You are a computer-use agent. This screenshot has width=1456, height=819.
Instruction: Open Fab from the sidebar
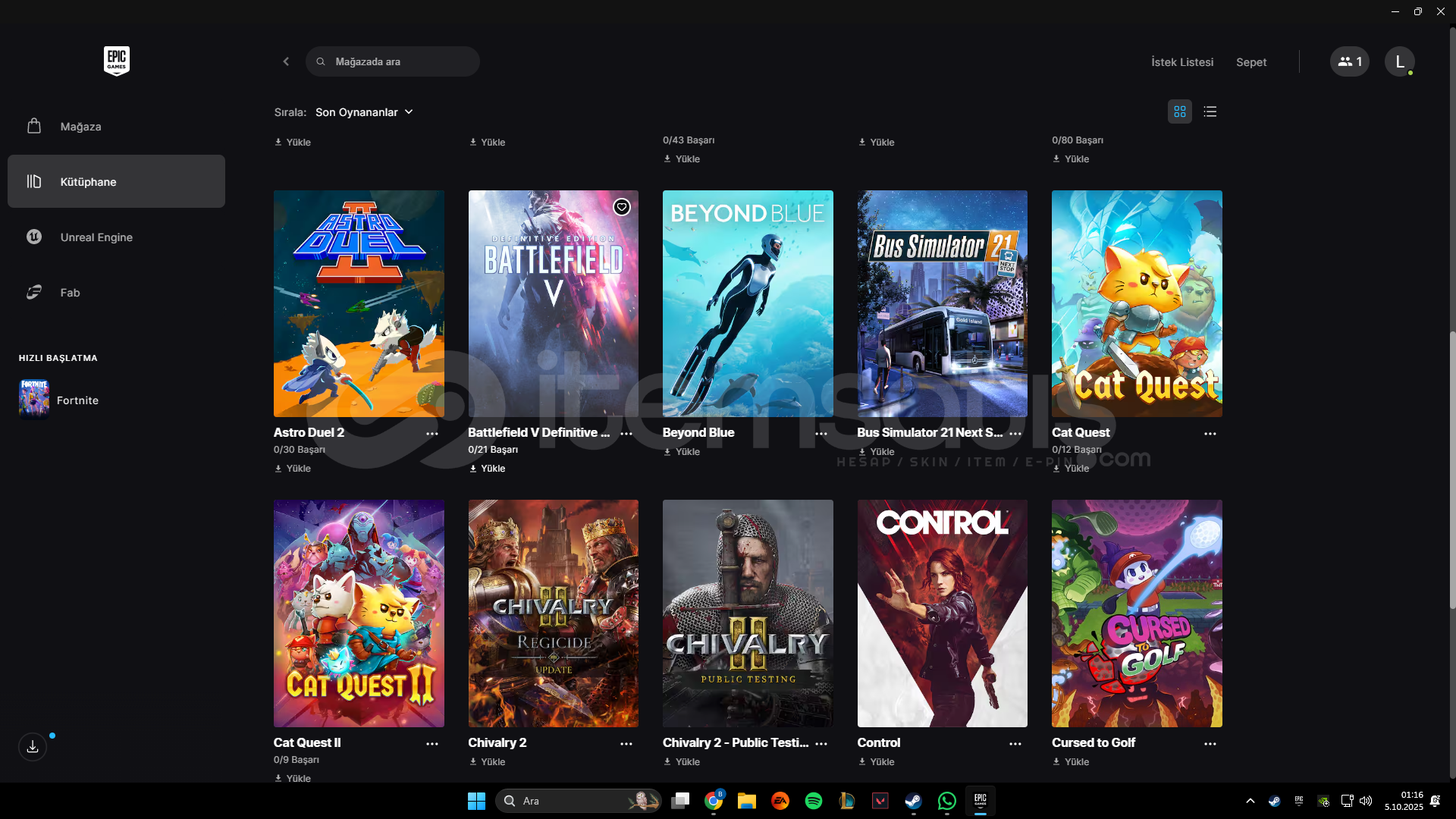70,293
